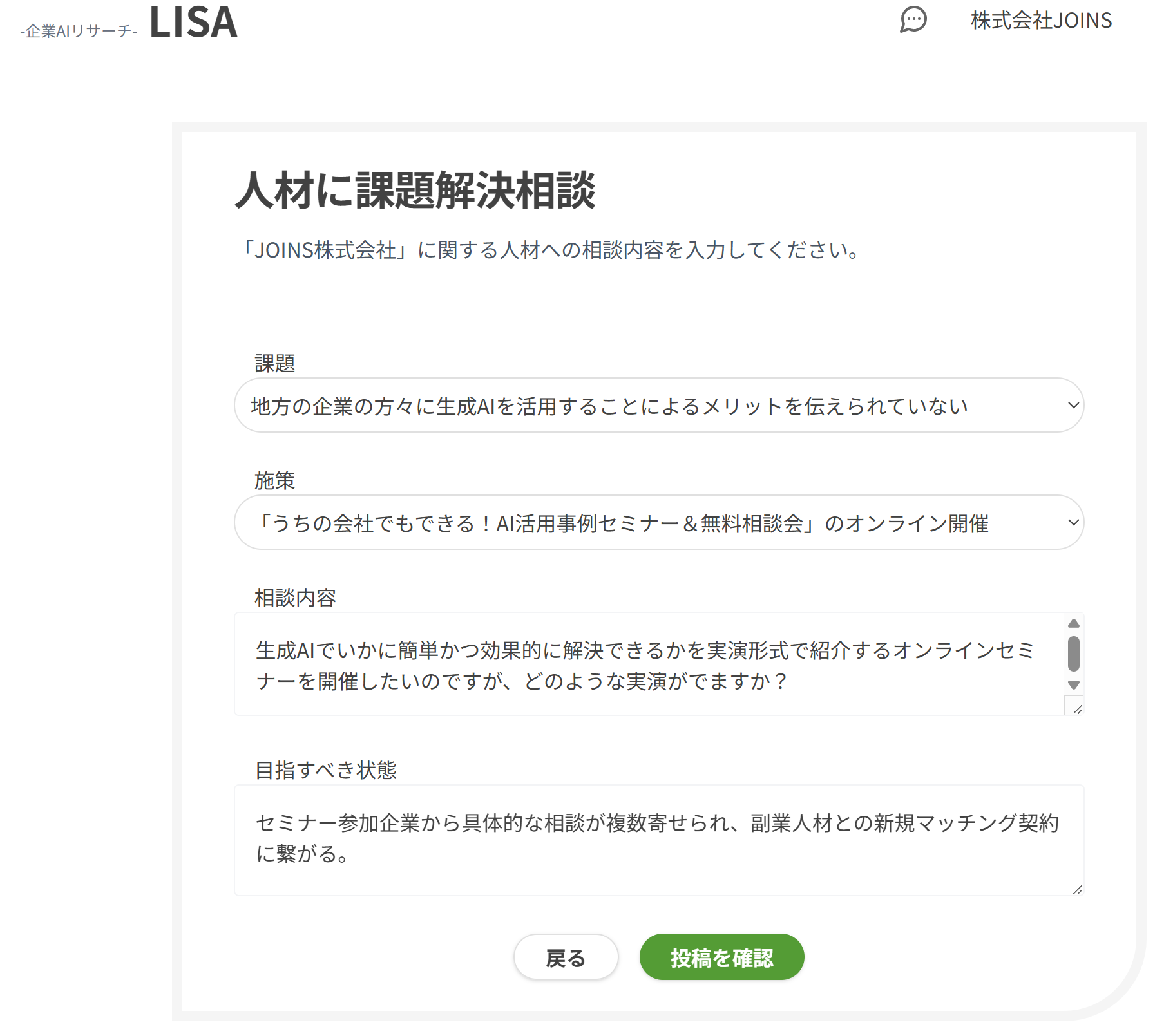
Task: Click the -企業AIリサーチ- tagline link
Action: tap(79, 31)
